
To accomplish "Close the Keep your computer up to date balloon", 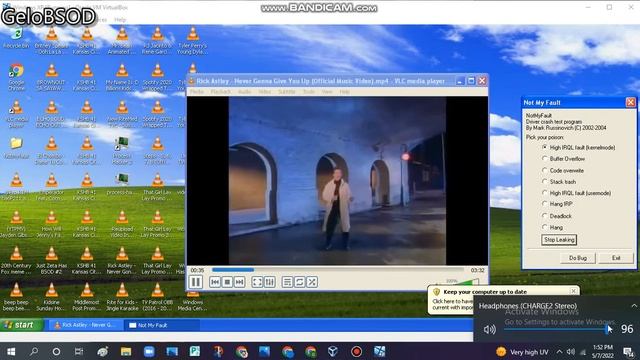I will [x=573, y=291].
